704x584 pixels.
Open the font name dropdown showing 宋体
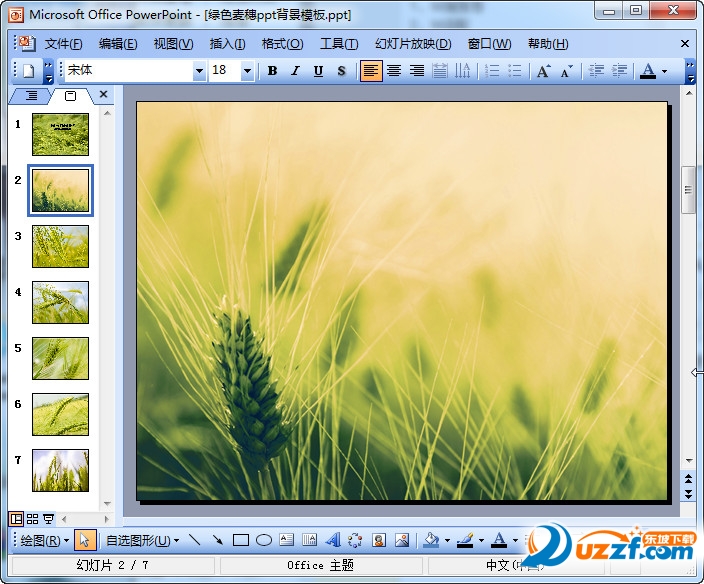[x=199, y=71]
